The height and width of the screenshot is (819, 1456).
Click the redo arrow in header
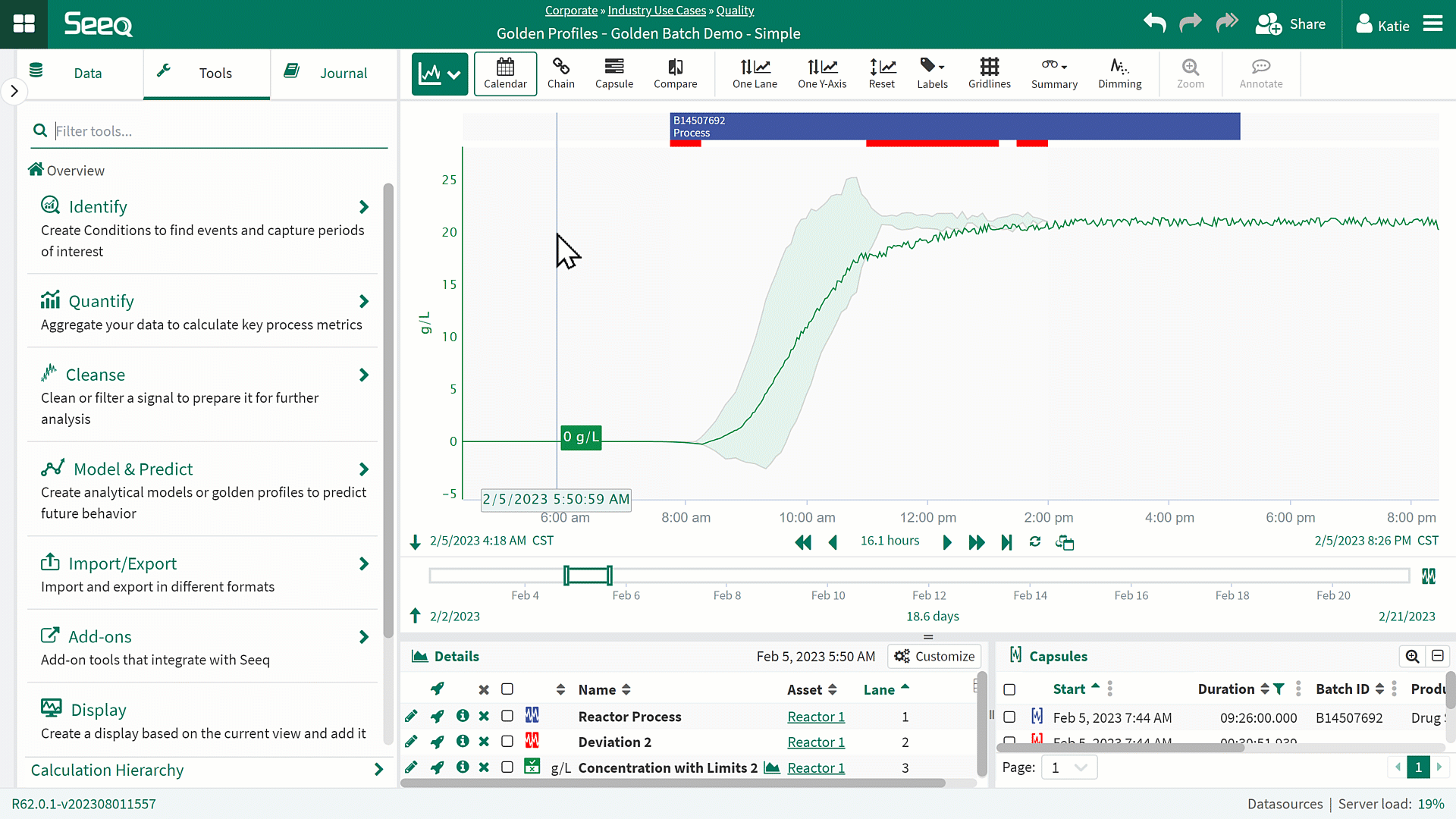[1191, 24]
